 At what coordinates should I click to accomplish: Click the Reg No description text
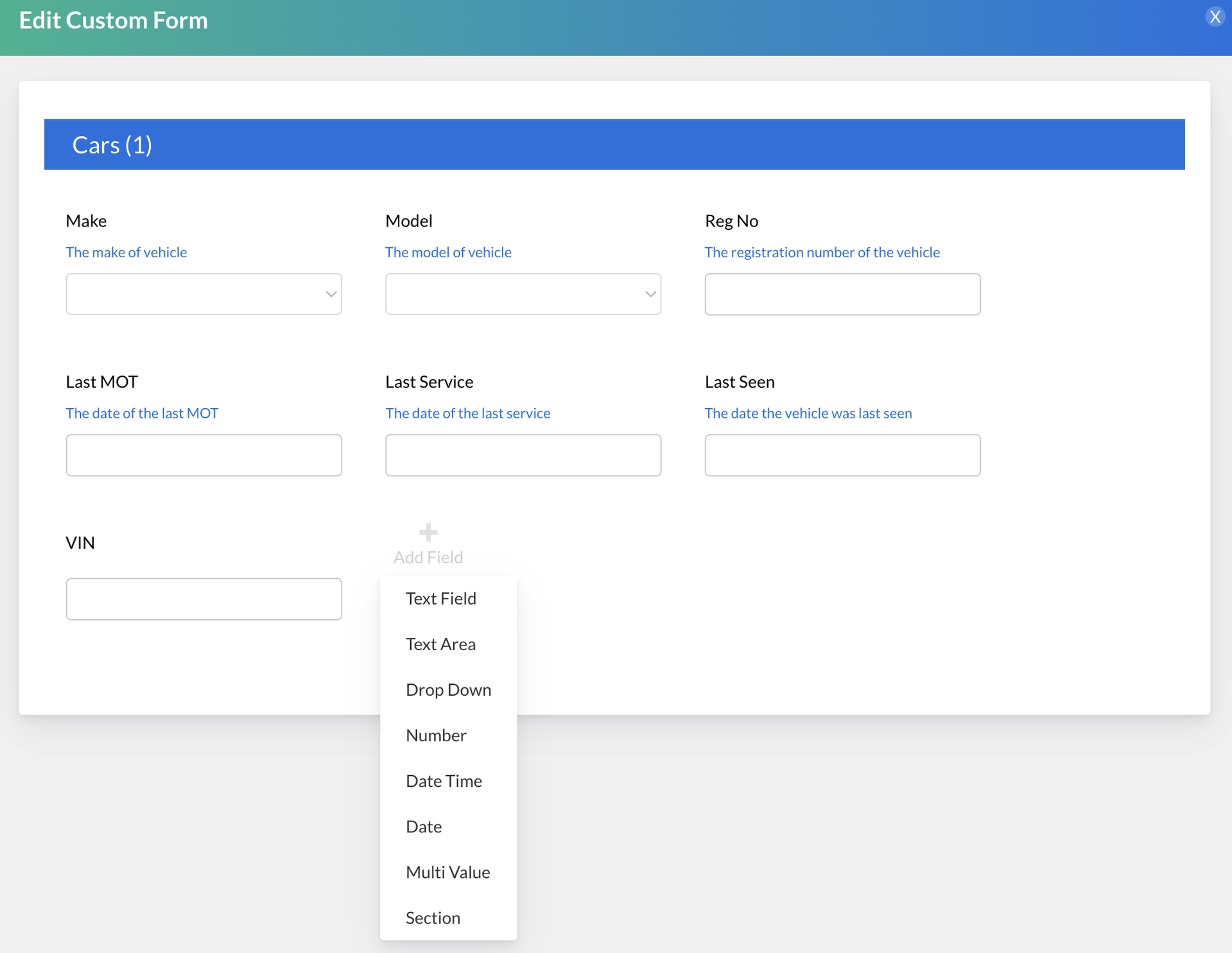pyautogui.click(x=822, y=252)
